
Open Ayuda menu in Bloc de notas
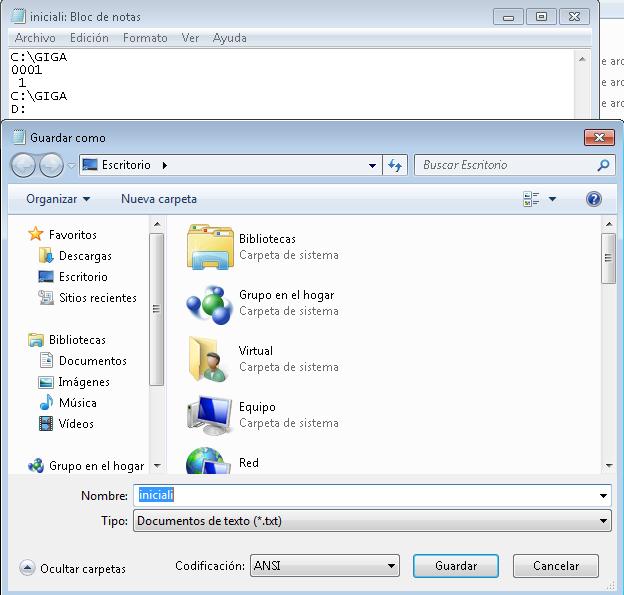tap(230, 38)
